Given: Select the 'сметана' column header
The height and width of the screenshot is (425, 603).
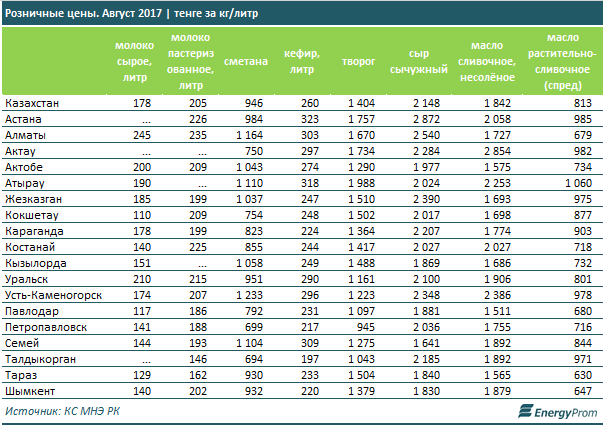Looking at the screenshot, I should [x=247, y=61].
